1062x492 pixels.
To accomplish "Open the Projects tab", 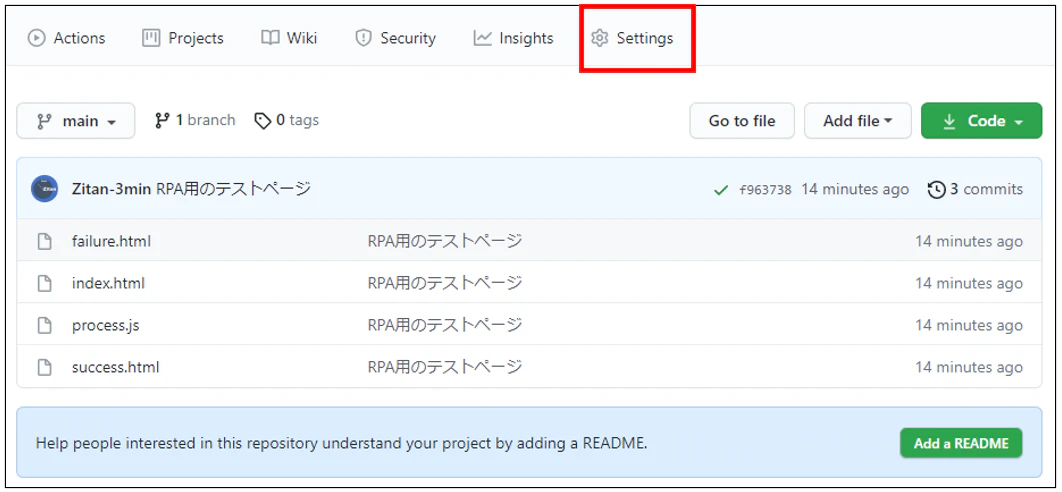I will tap(183, 38).
